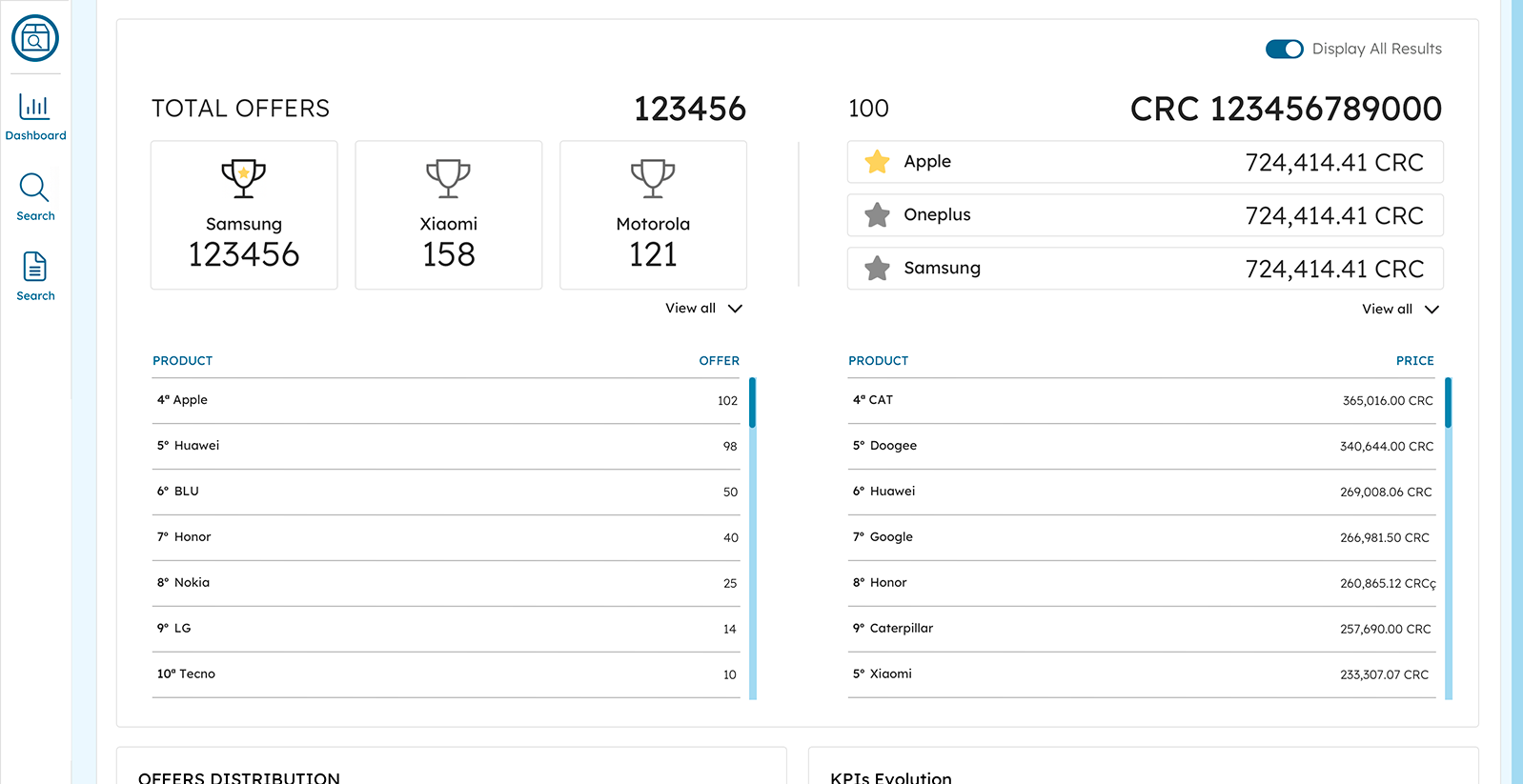Click the gray star beside Samsung price row
Viewport: 1523px width, 784px height.
point(877,269)
